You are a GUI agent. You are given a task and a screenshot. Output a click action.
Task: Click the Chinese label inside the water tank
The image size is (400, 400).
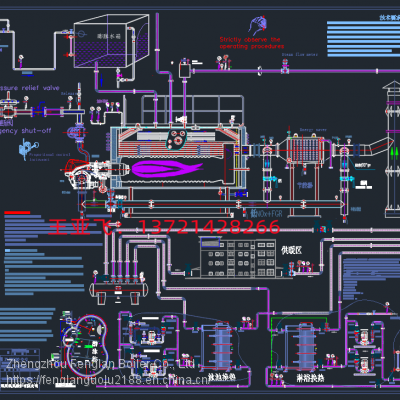[x=109, y=36]
